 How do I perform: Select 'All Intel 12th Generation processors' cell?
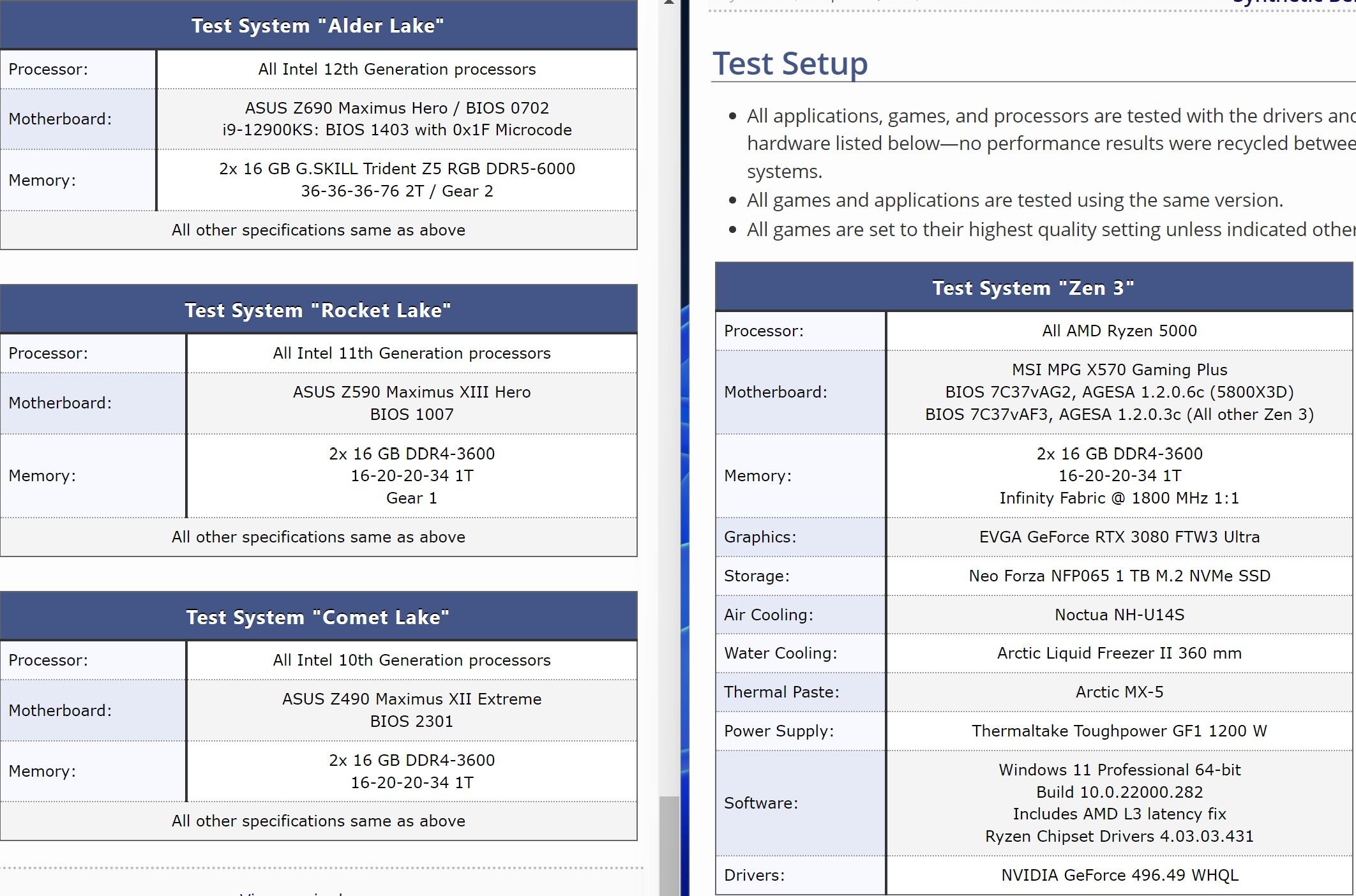[397, 69]
